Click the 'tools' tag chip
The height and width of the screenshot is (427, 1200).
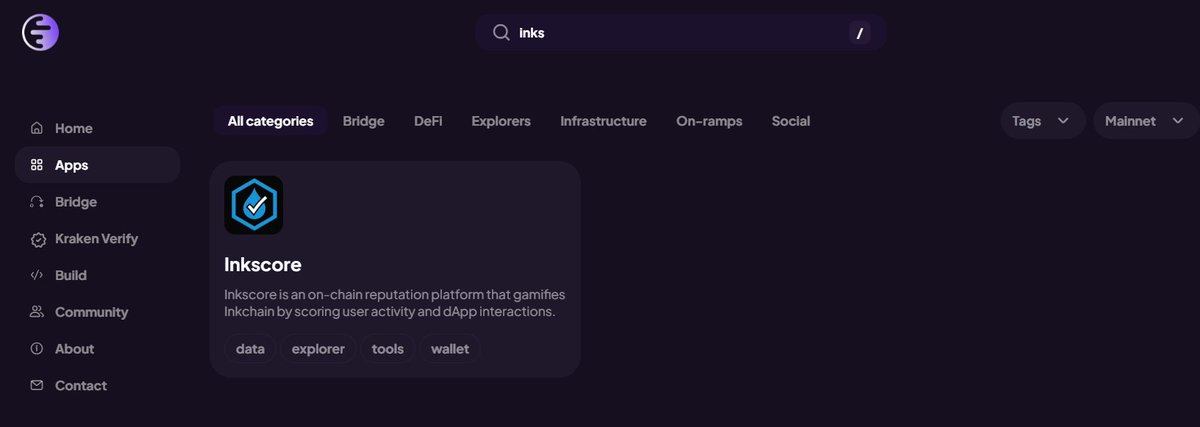(388, 349)
